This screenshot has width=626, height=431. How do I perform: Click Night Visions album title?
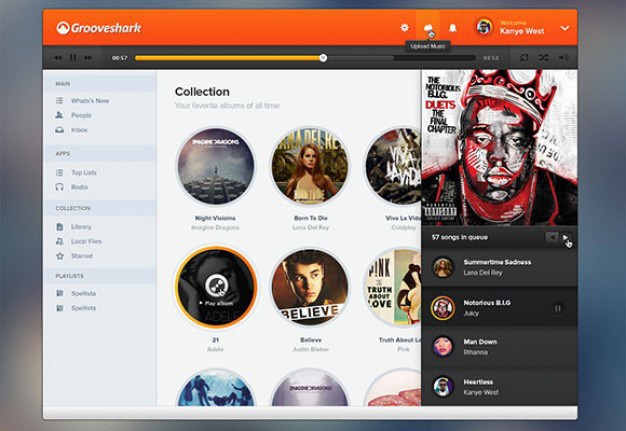pyautogui.click(x=215, y=218)
